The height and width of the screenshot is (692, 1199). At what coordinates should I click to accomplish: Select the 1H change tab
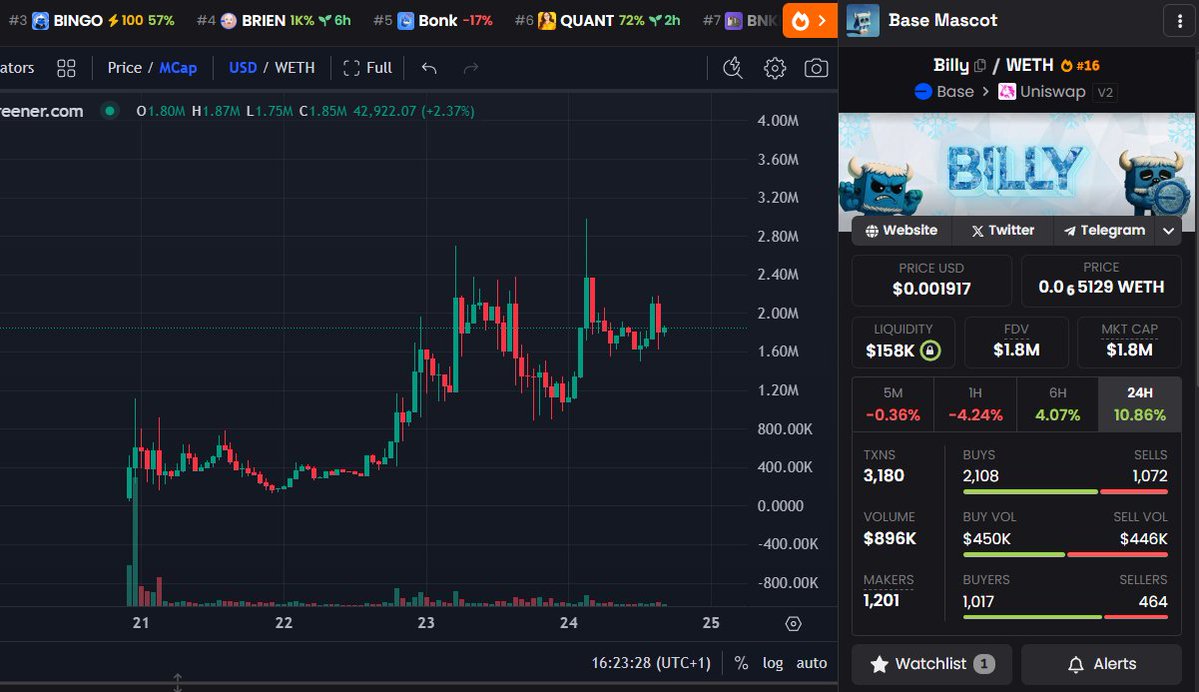pos(975,404)
